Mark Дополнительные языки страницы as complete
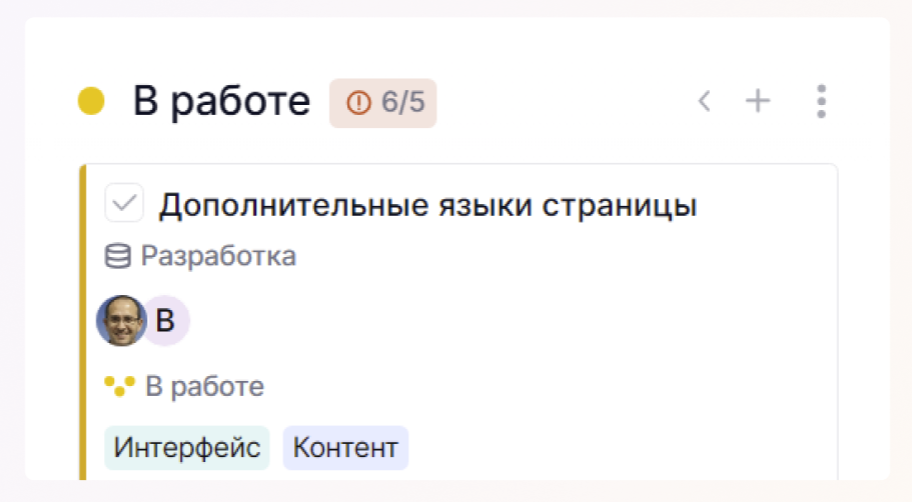The width and height of the screenshot is (912, 502). point(125,204)
